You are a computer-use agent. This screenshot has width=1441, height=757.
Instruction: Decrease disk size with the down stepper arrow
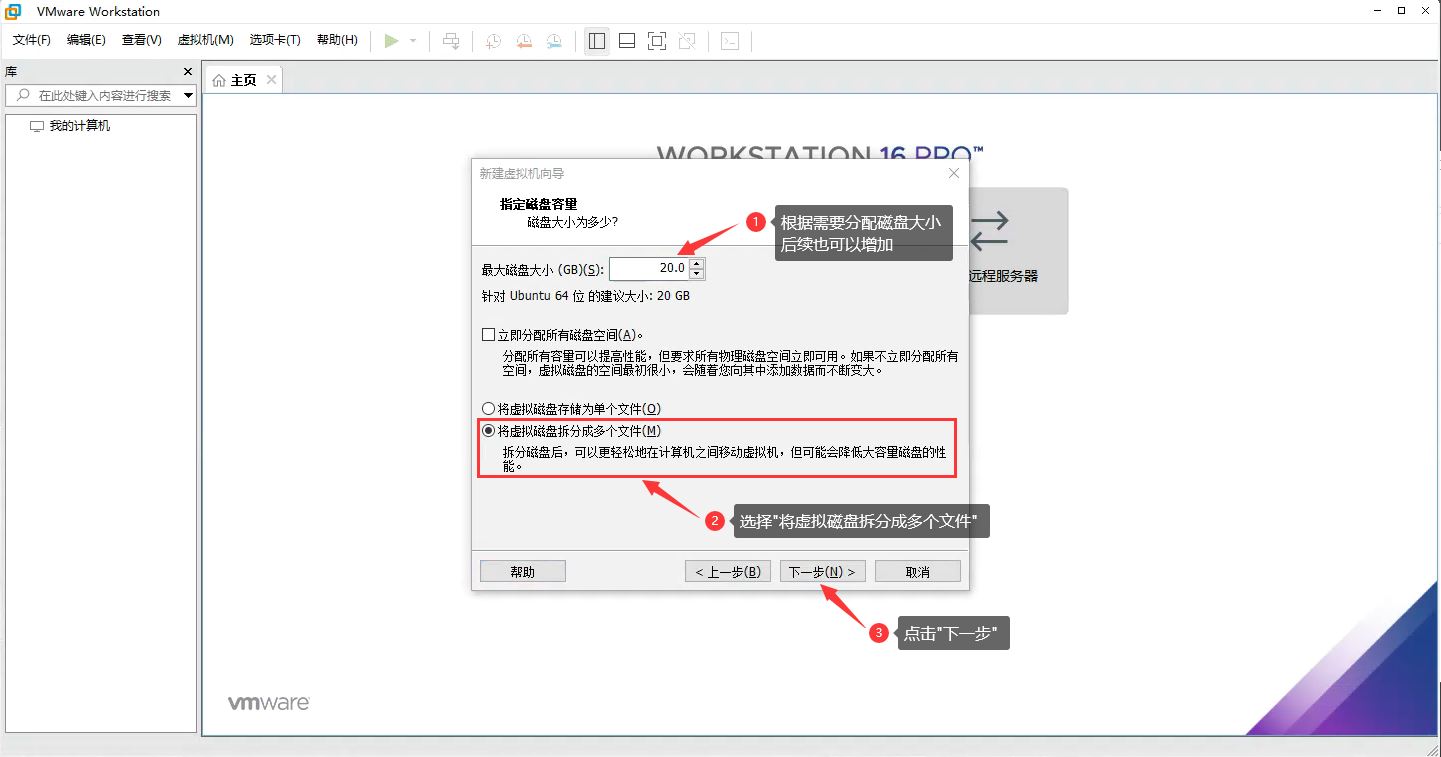click(697, 274)
